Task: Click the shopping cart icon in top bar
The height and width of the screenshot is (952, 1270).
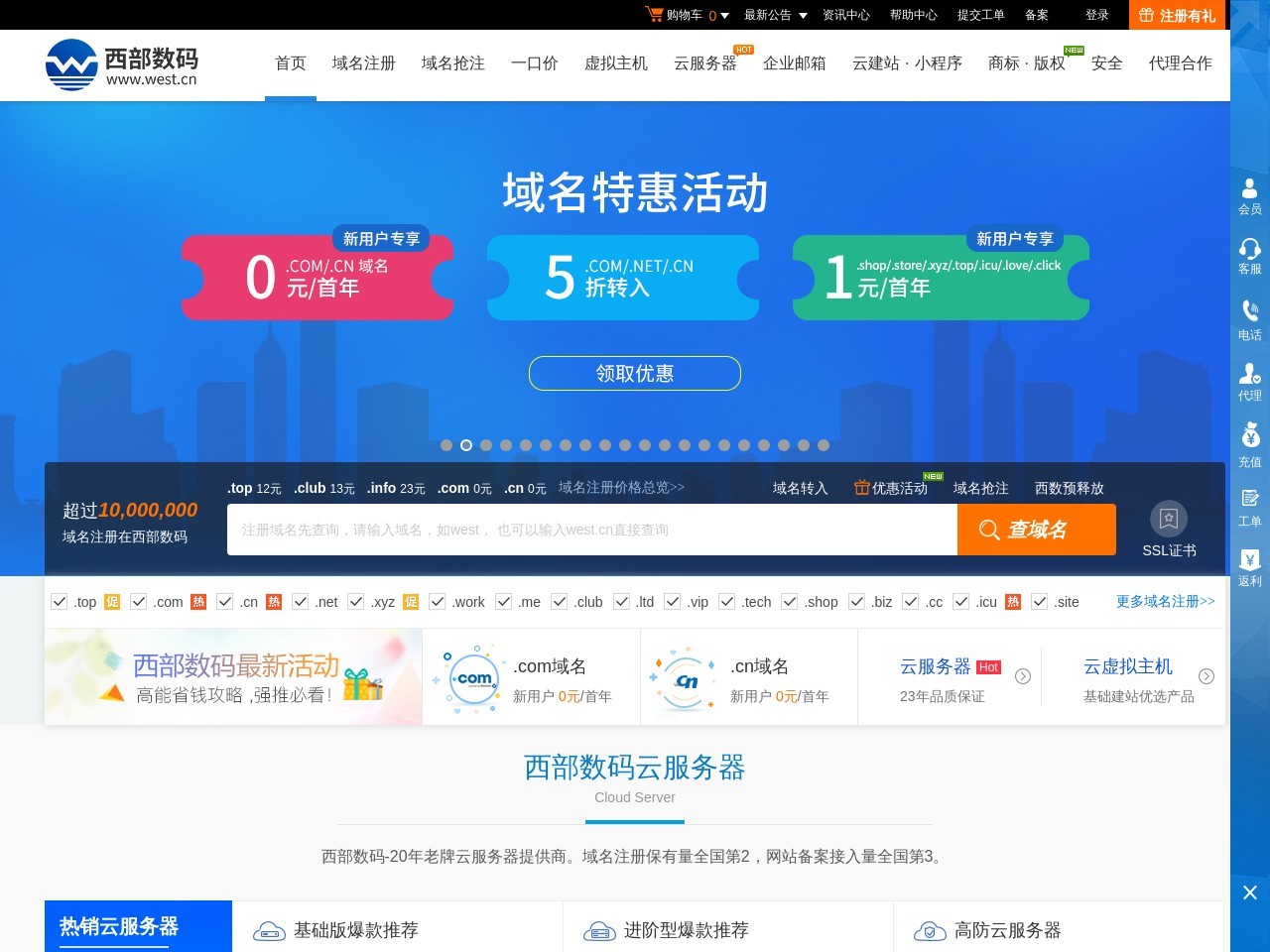Action: (x=655, y=15)
